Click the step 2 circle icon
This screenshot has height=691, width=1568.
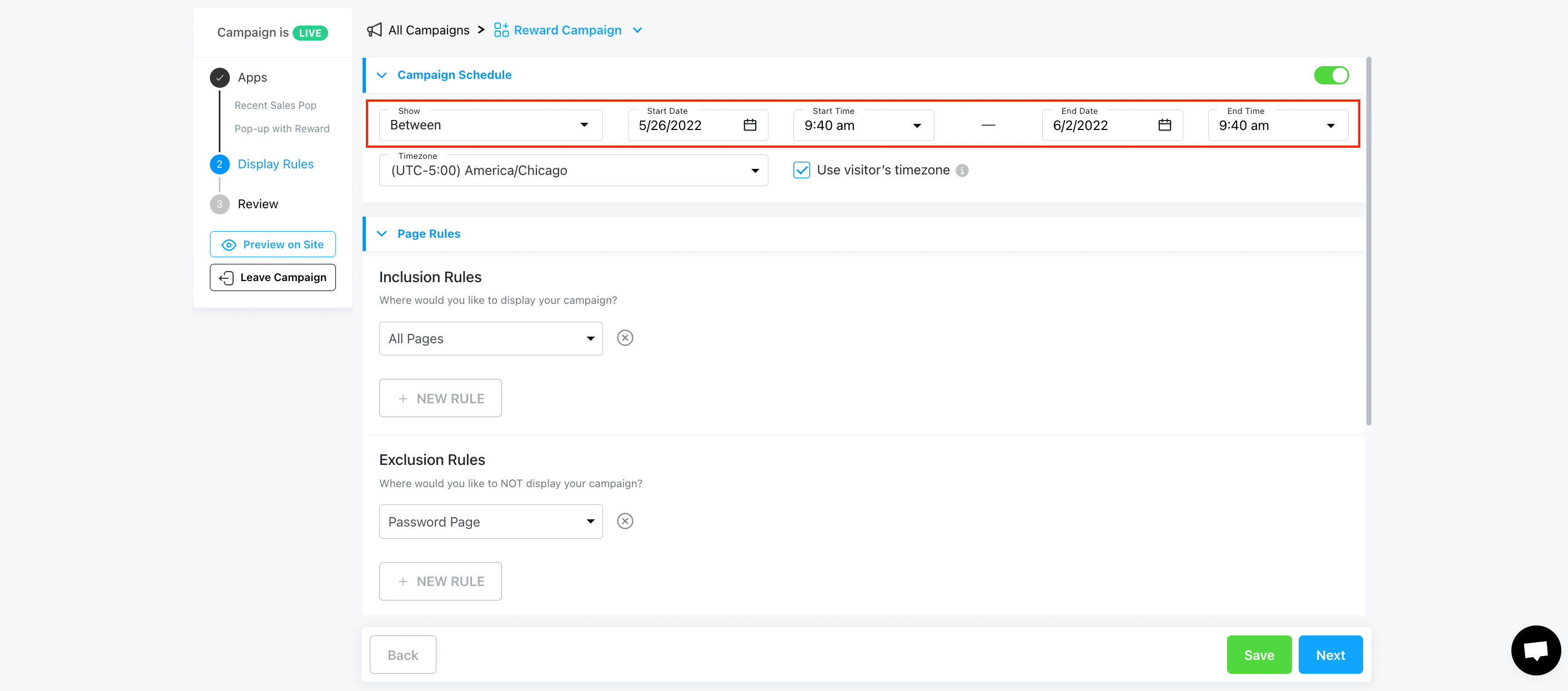[220, 164]
